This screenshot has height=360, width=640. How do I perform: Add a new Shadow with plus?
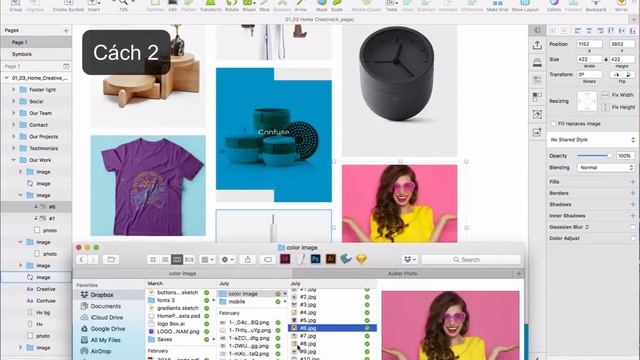(x=633, y=204)
